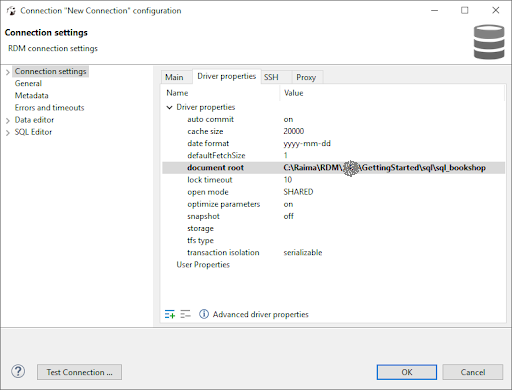This screenshot has height=390, width=512.
Task: Expand the Connection settings tree node
Action: (8, 72)
